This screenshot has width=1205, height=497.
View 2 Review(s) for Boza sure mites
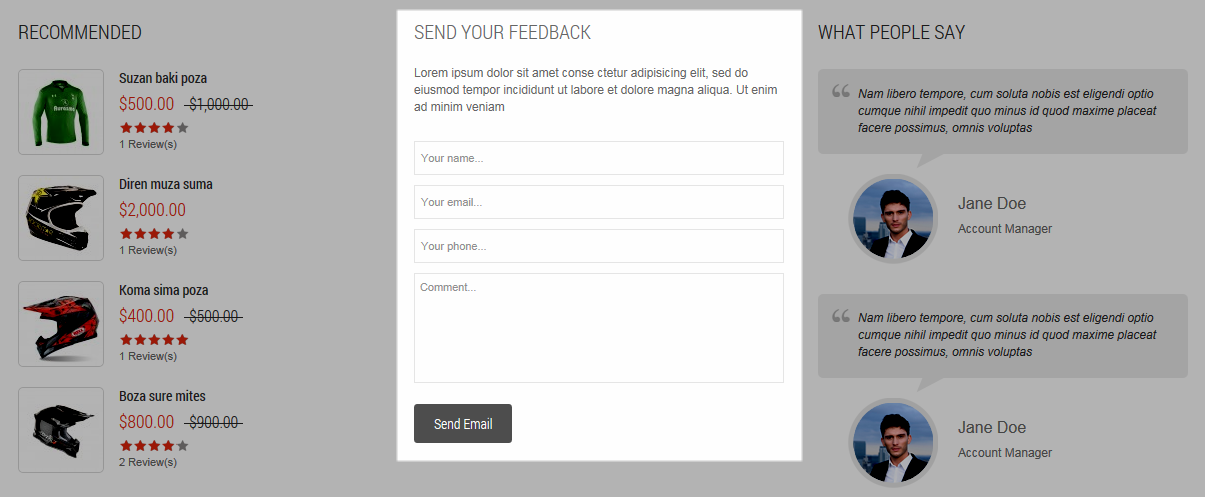point(148,462)
